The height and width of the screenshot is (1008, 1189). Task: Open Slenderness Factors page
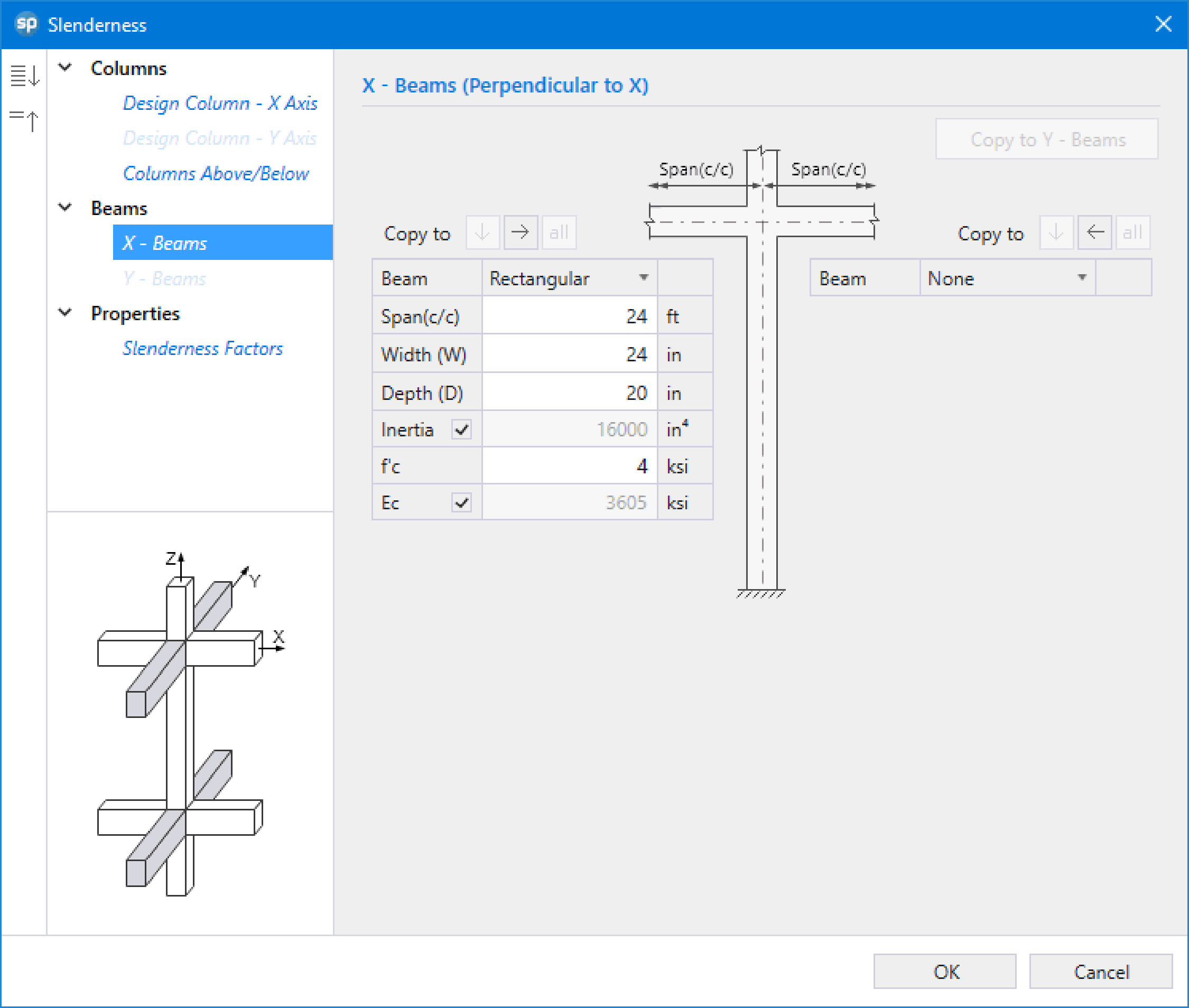pos(203,348)
